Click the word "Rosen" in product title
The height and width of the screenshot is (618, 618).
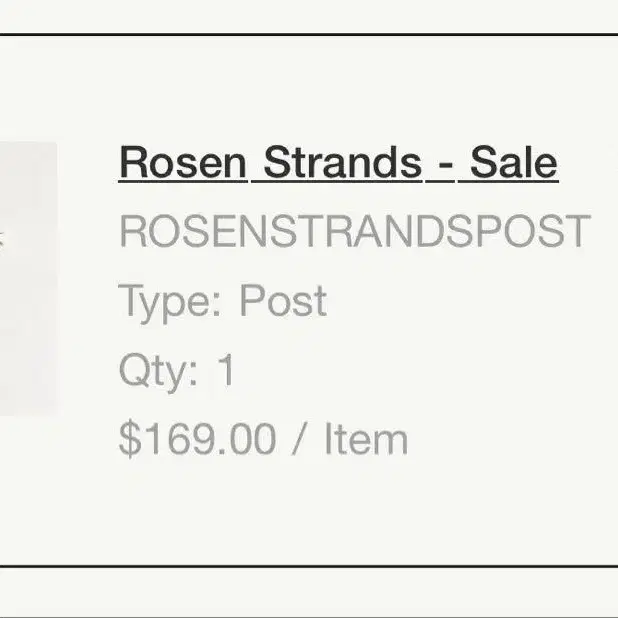tap(183, 163)
